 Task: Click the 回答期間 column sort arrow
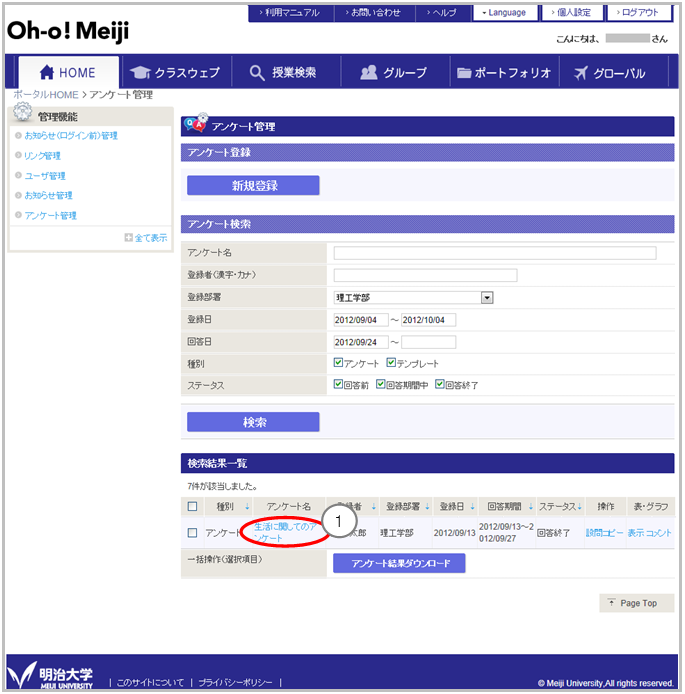click(x=531, y=506)
